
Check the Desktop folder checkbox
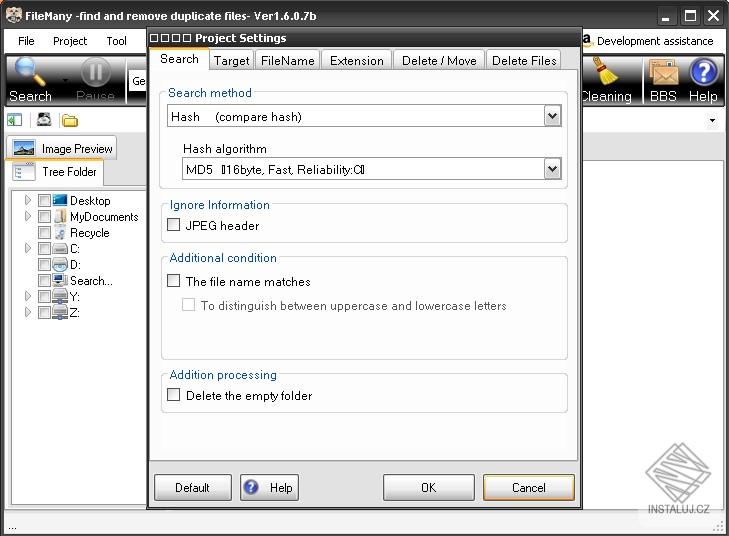[x=44, y=200]
